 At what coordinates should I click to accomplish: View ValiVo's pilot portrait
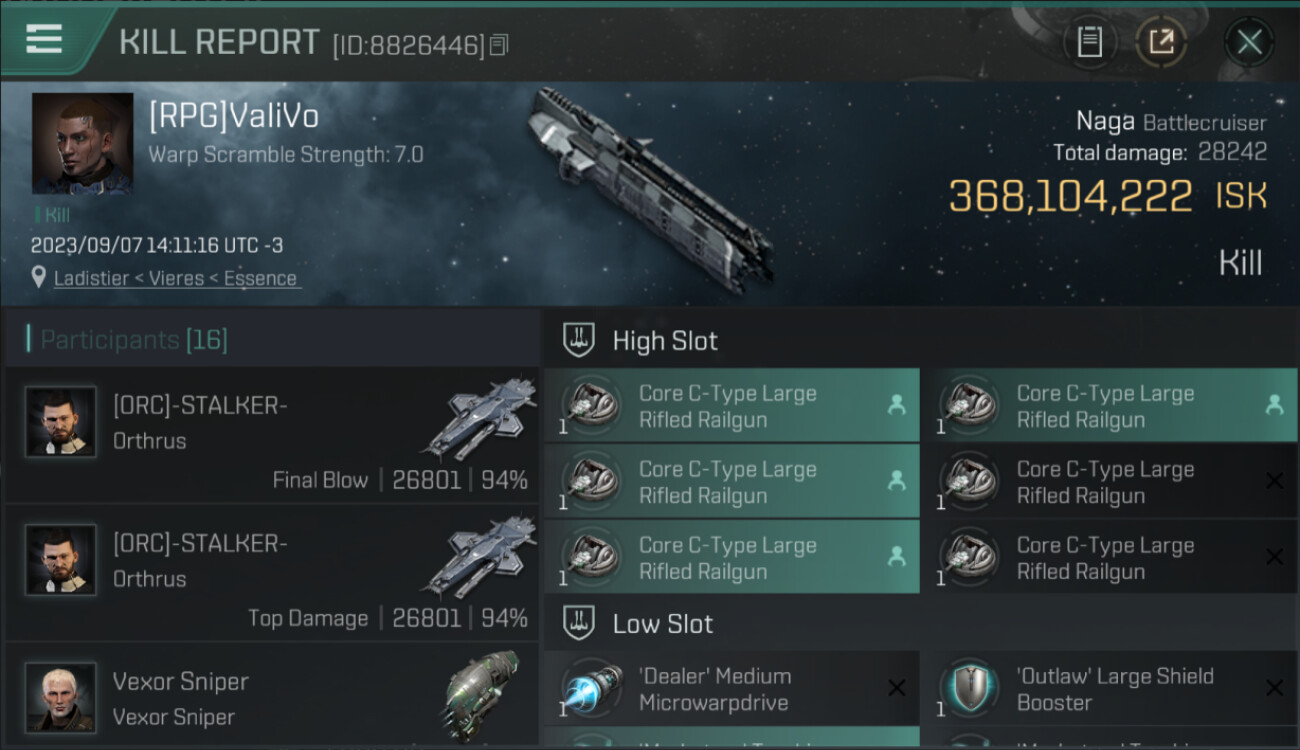(x=82, y=143)
